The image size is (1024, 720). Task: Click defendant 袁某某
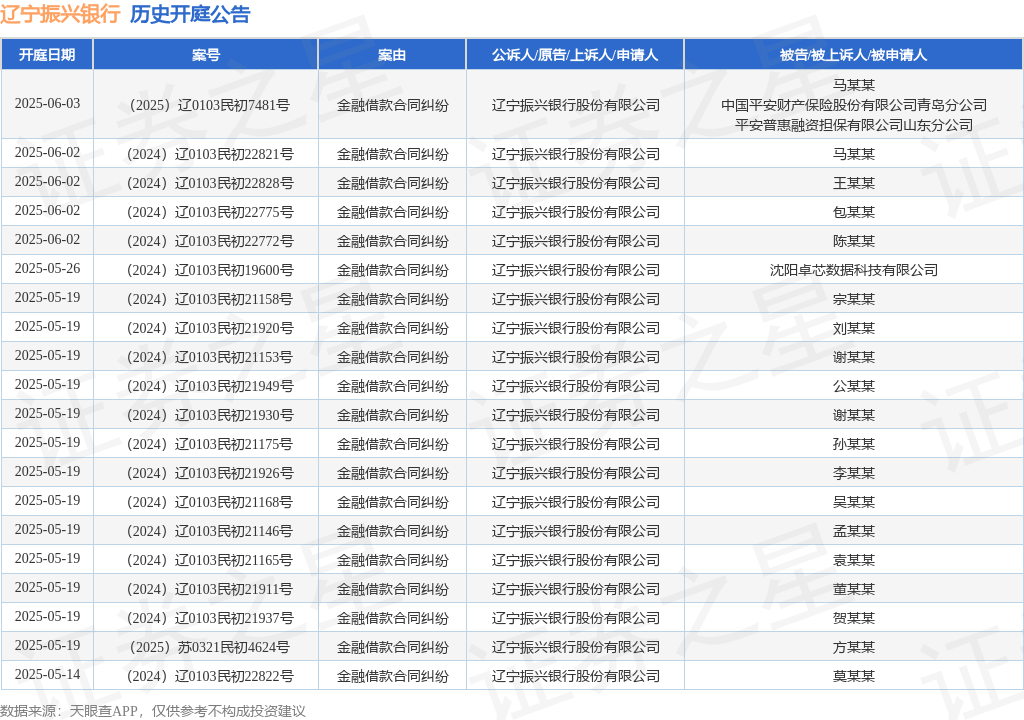pyautogui.click(x=854, y=561)
